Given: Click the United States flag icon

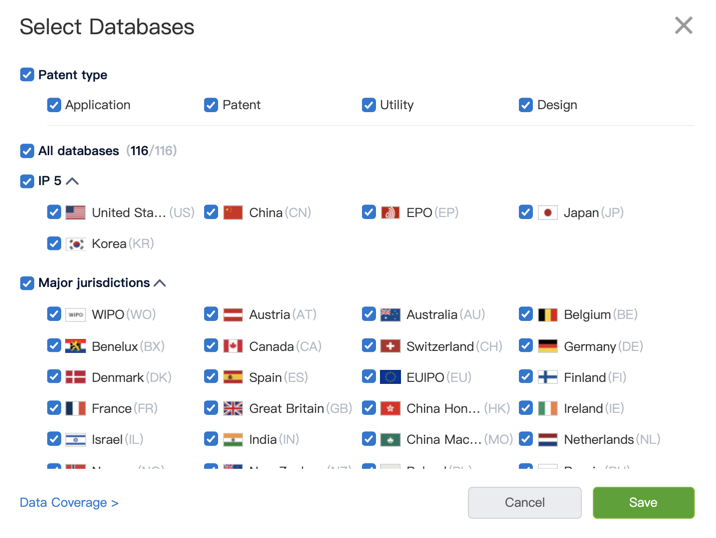Looking at the screenshot, I should [76, 212].
